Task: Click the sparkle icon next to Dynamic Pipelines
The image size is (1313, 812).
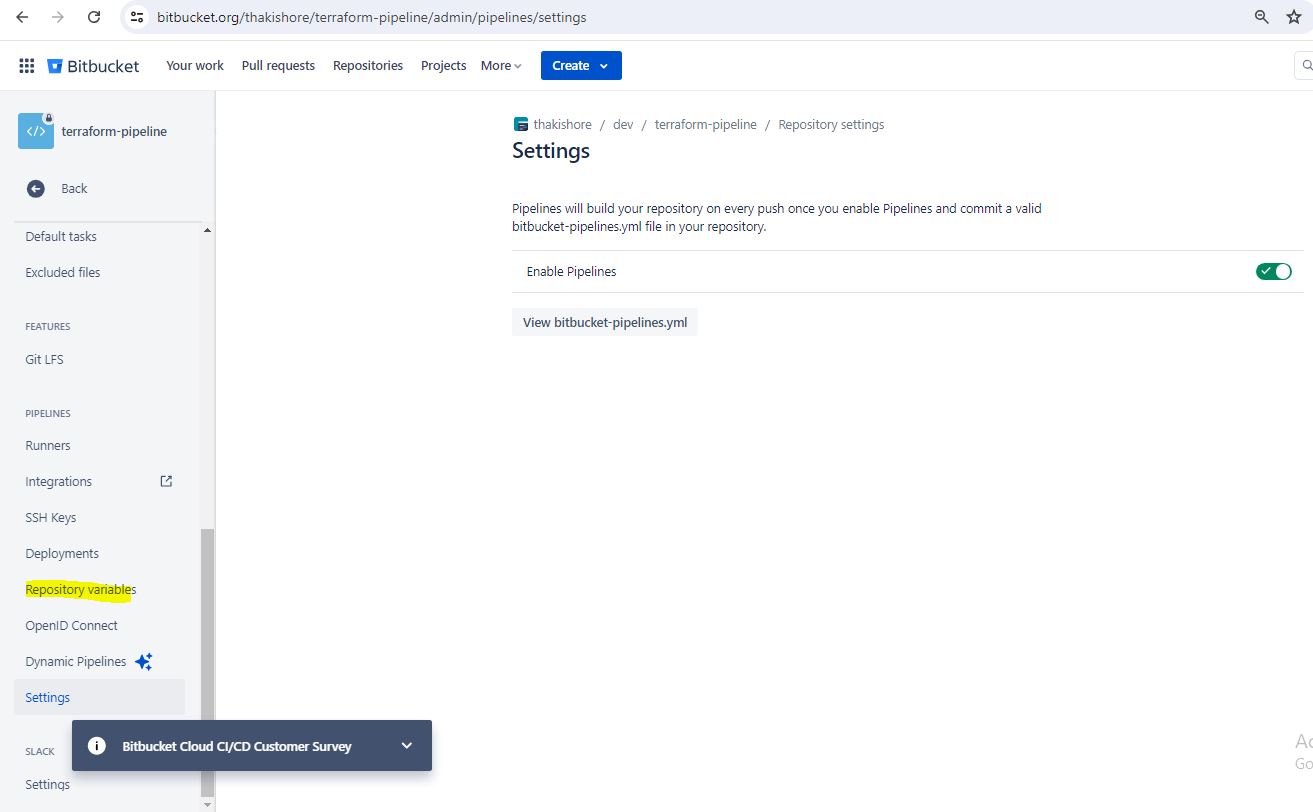Action: click(144, 662)
